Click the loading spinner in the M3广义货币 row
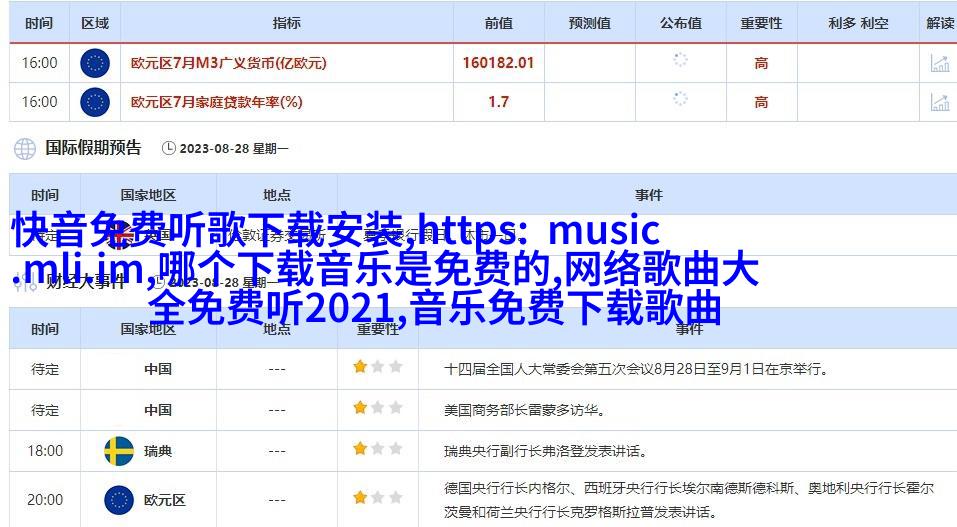The height and width of the screenshot is (527, 957). (x=680, y=60)
